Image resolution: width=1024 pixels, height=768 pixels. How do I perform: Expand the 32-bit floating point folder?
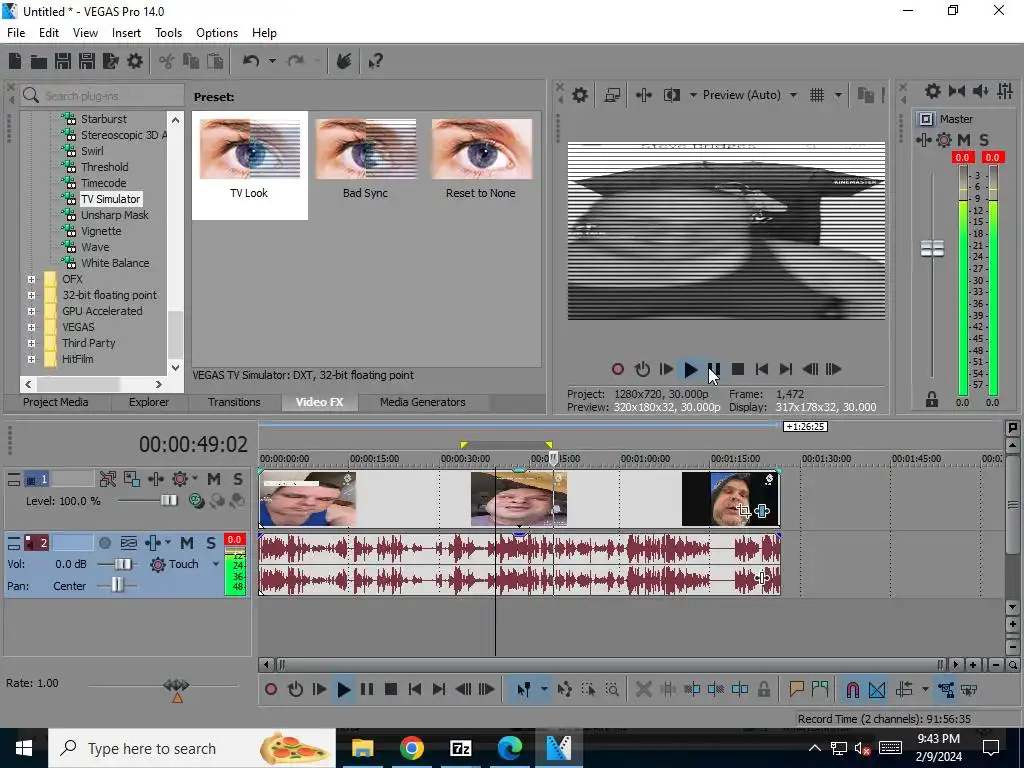(31, 295)
